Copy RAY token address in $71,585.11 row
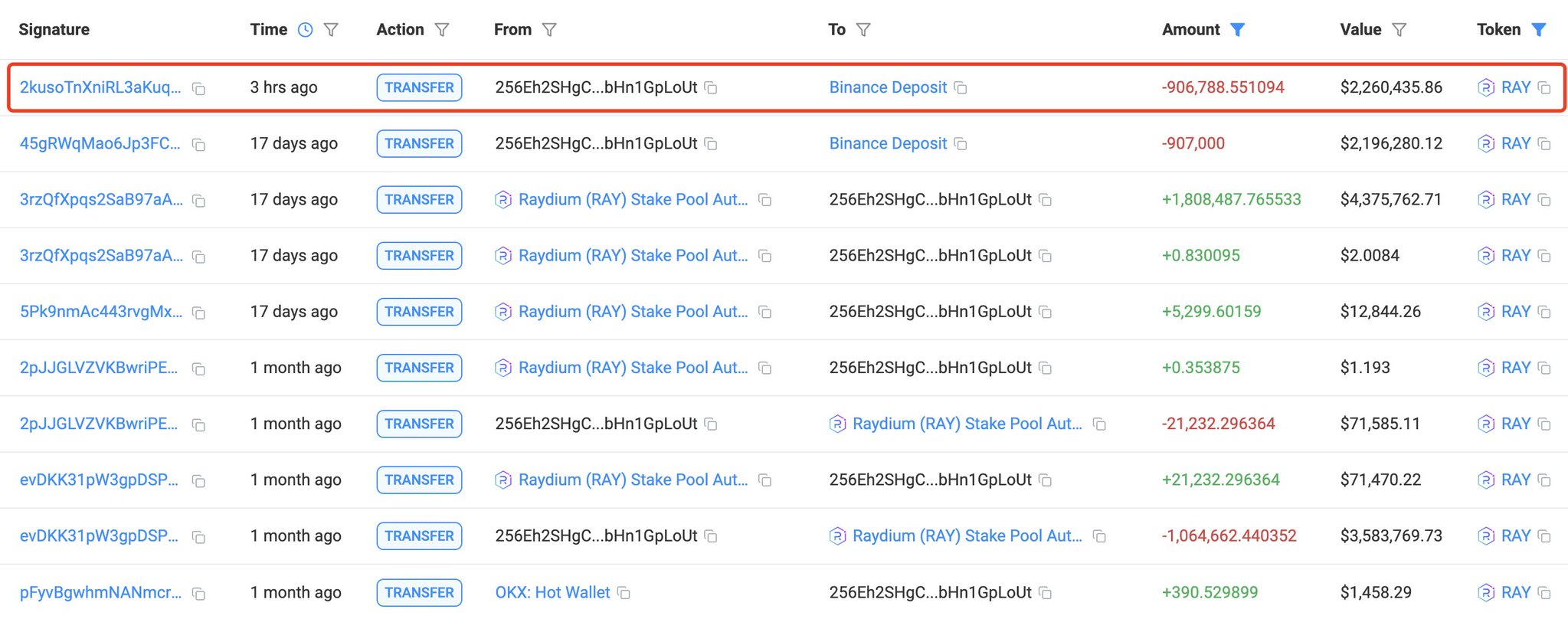 click(x=1544, y=424)
